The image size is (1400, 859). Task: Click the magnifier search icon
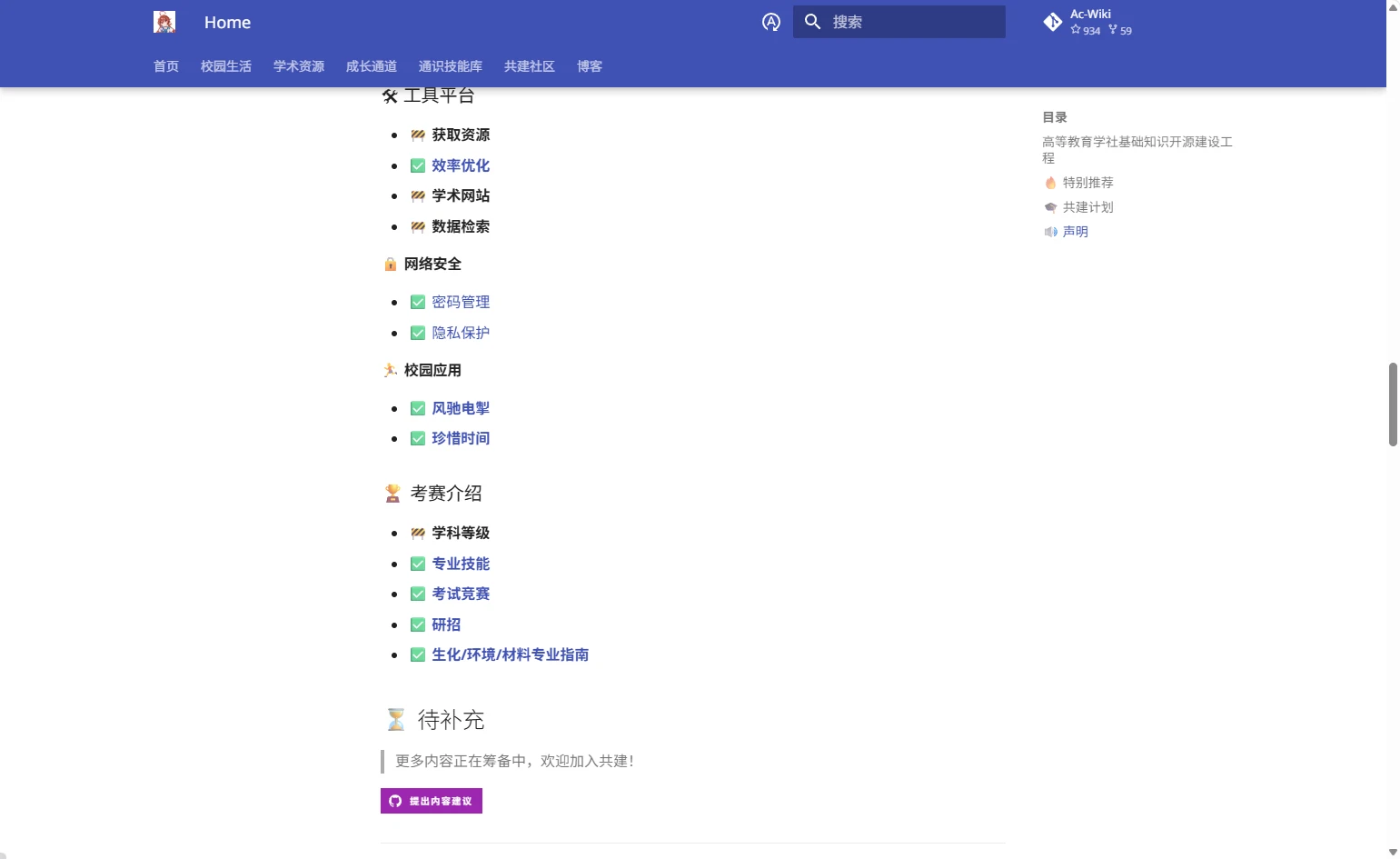[x=813, y=22]
